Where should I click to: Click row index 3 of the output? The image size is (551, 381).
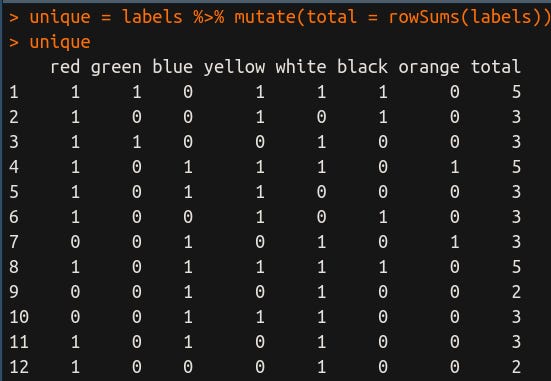[x=14, y=142]
